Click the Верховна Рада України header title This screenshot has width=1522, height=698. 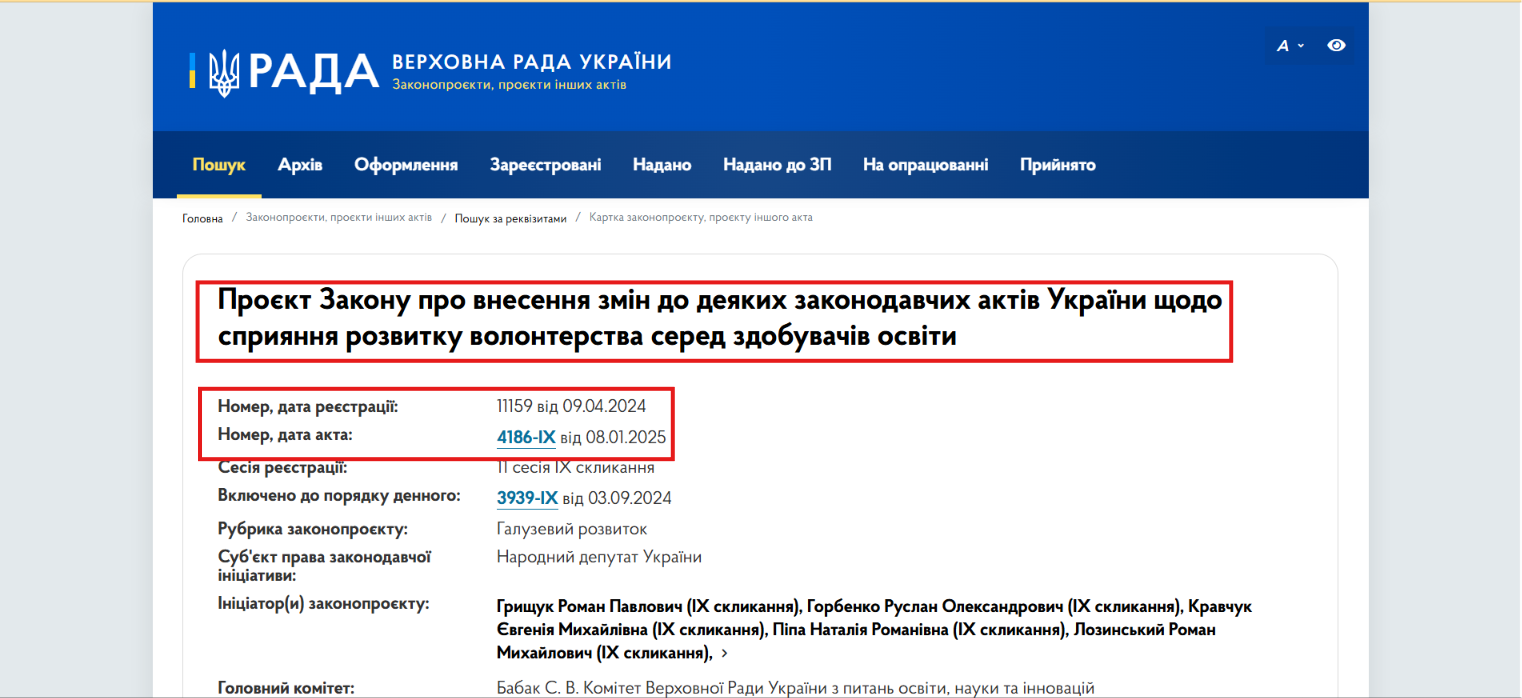(x=532, y=62)
